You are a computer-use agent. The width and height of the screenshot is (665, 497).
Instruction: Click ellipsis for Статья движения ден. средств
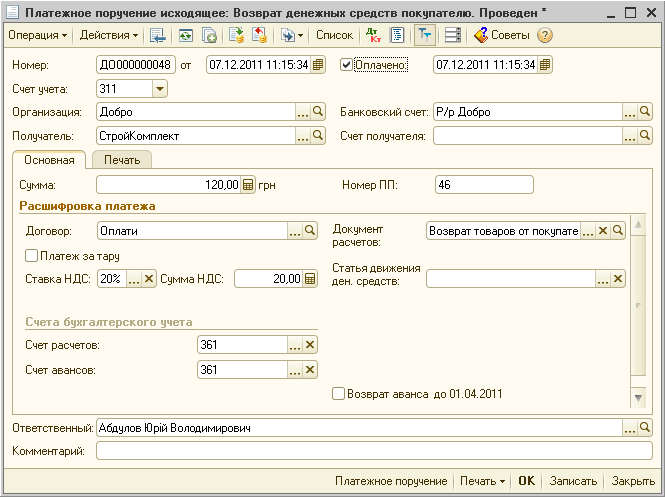(x=603, y=279)
